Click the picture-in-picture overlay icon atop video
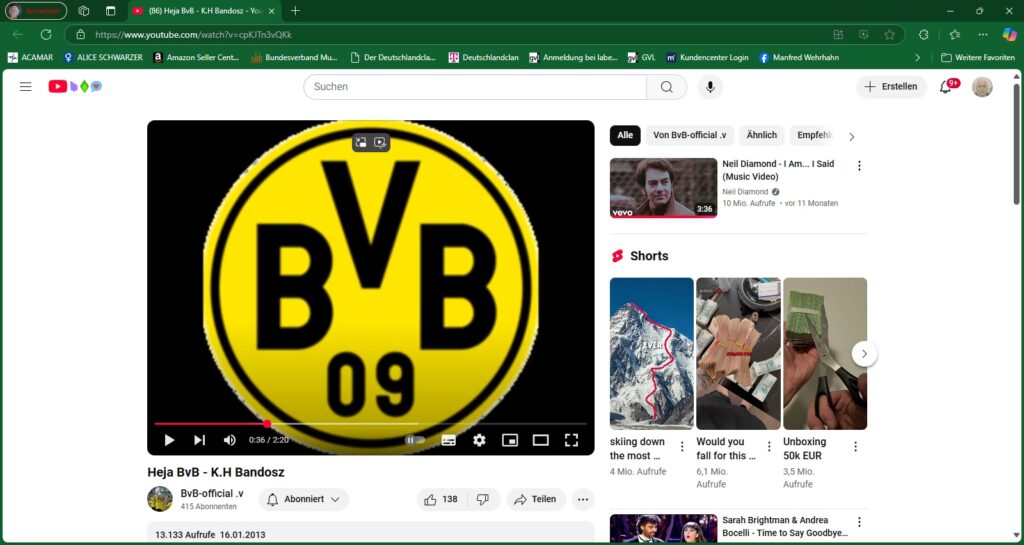The image size is (1024, 545). [x=361, y=142]
